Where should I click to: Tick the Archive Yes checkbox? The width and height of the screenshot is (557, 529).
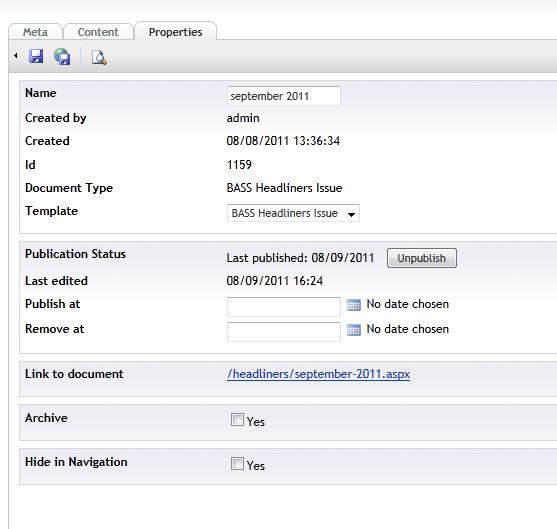(237, 420)
